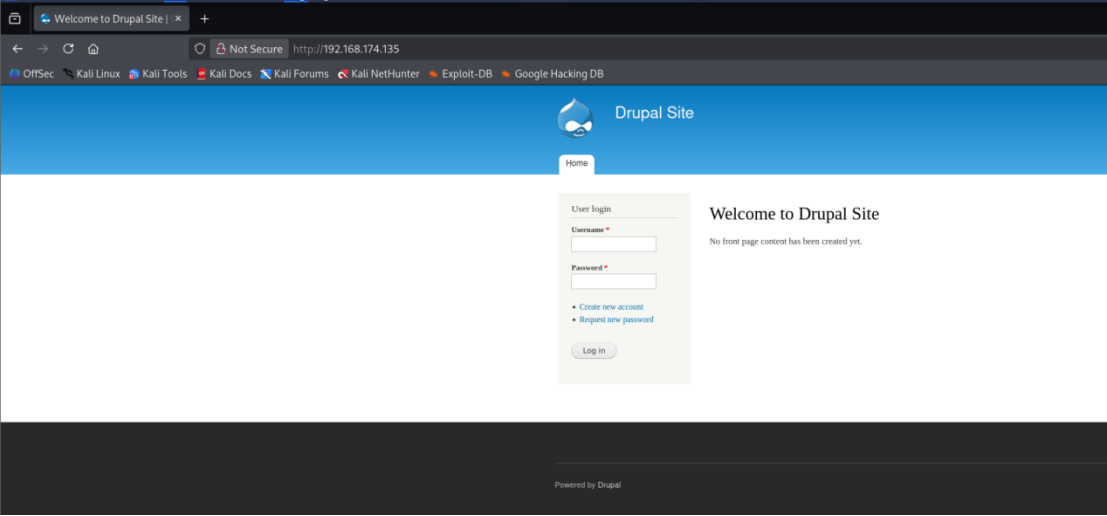Select the Home navigation tab
The height and width of the screenshot is (516, 1107).
tap(577, 164)
